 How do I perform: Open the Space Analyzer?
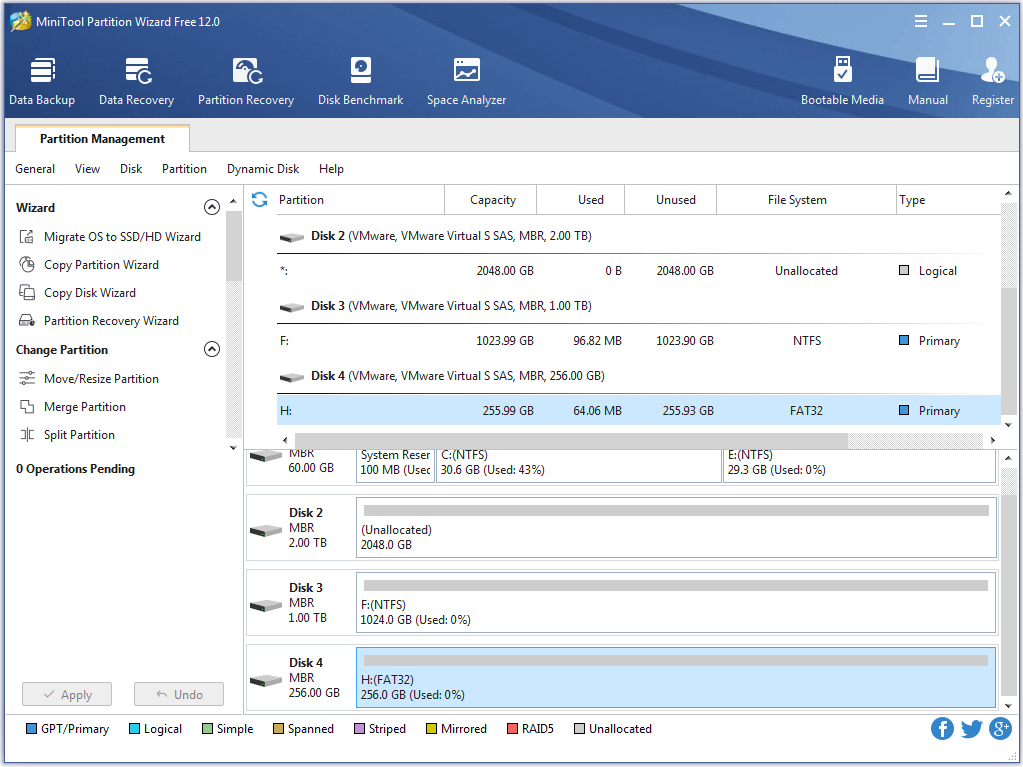[x=466, y=81]
